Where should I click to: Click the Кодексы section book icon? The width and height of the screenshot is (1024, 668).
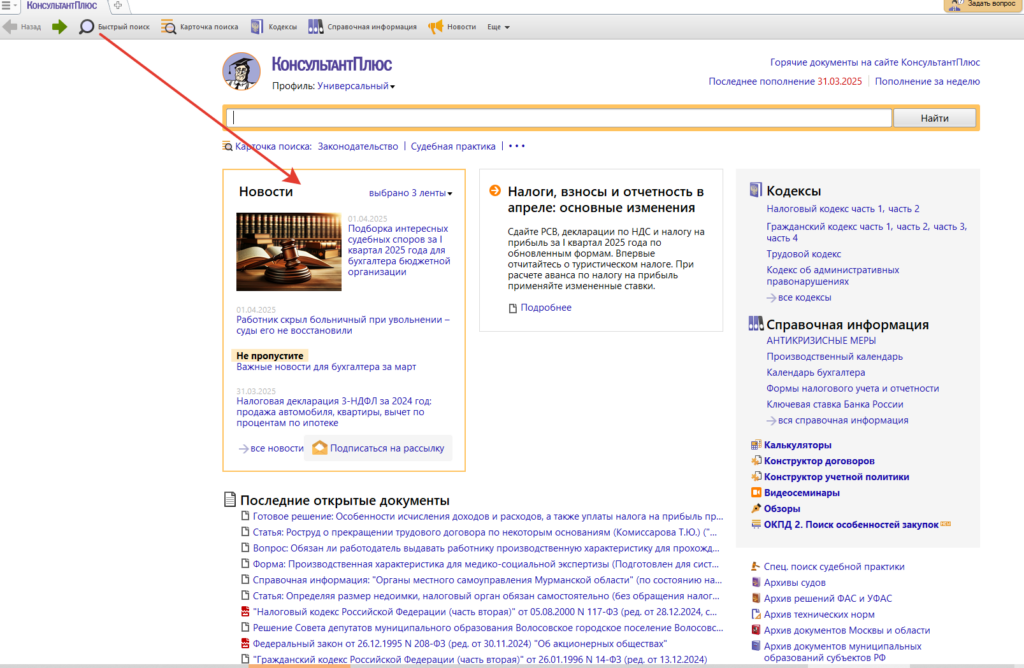756,190
